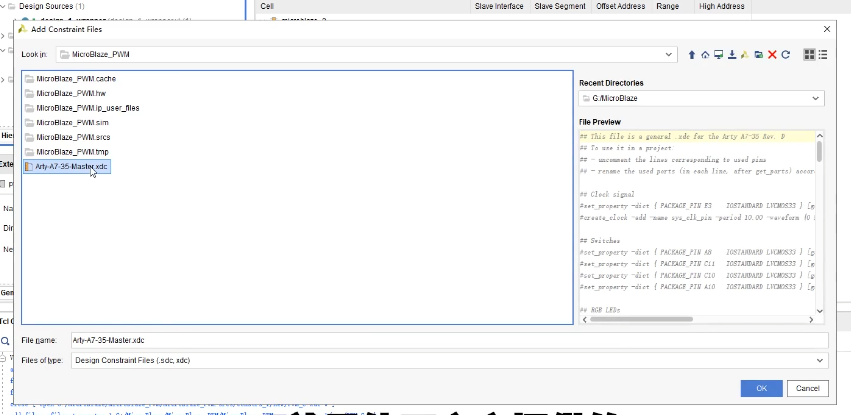The width and height of the screenshot is (851, 415).
Task: Refresh the file listing
Action: 785,55
